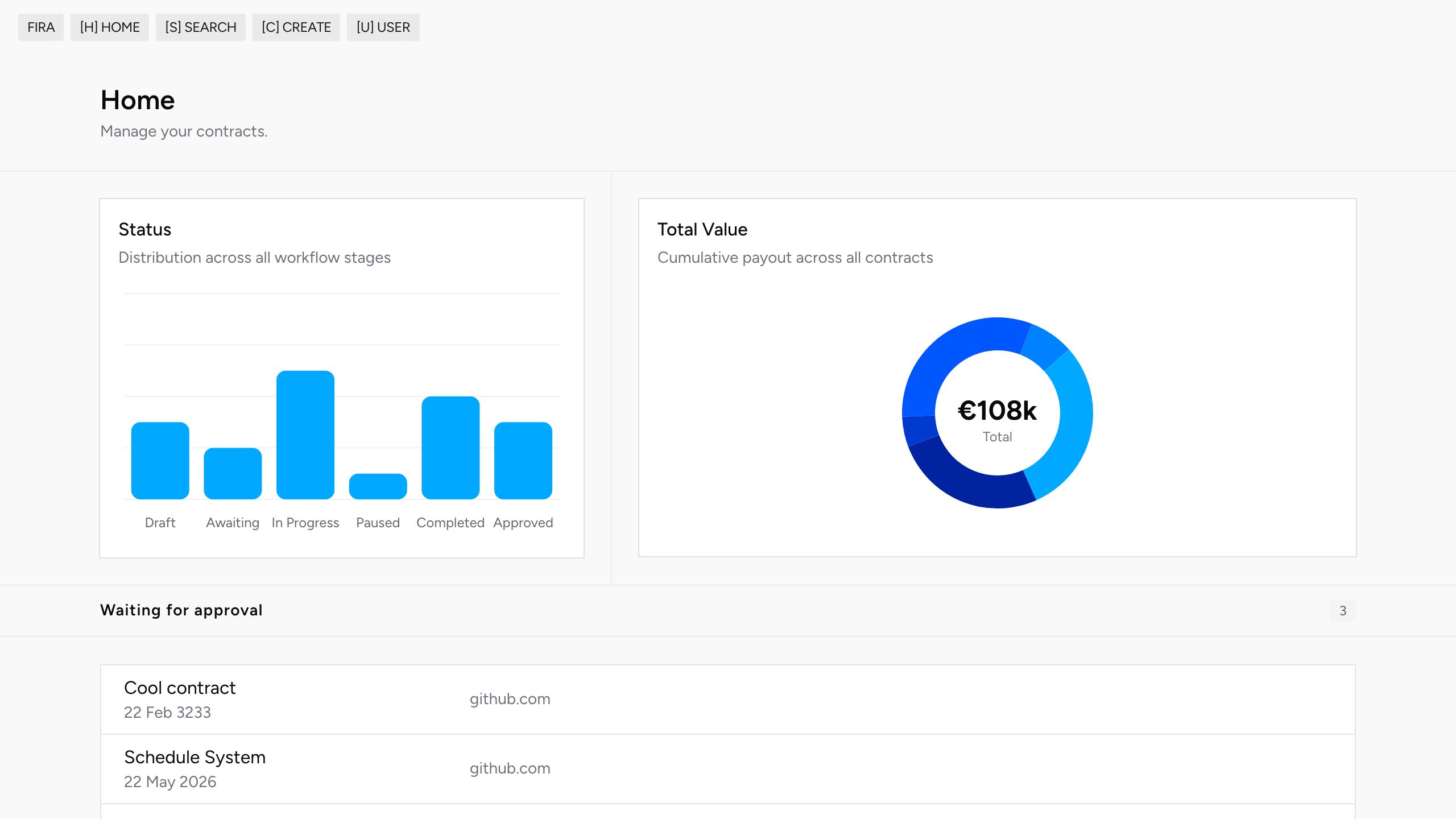Select the In Progress bar in chart
The width and height of the screenshot is (1456, 819).
[x=305, y=435]
